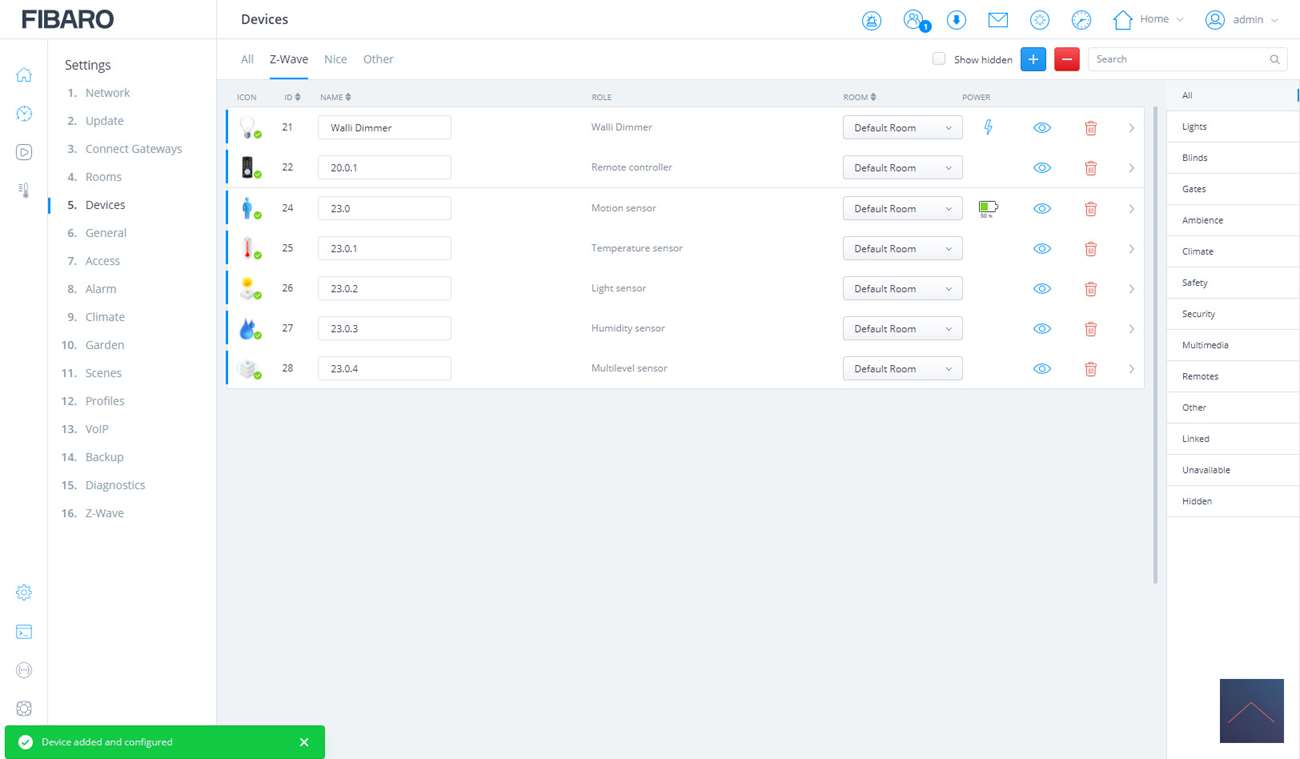
Task: Open room dropdown for Remote controller device
Action: click(x=902, y=168)
